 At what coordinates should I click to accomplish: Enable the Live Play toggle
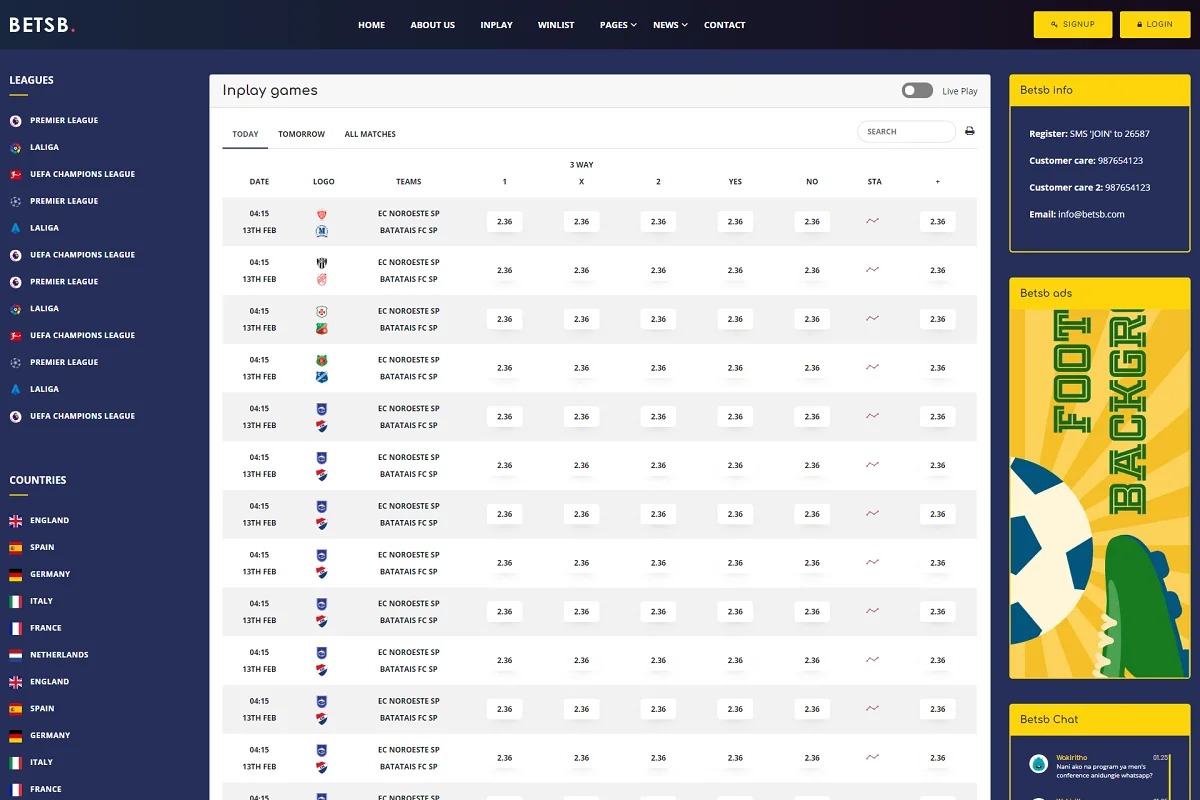click(916, 90)
